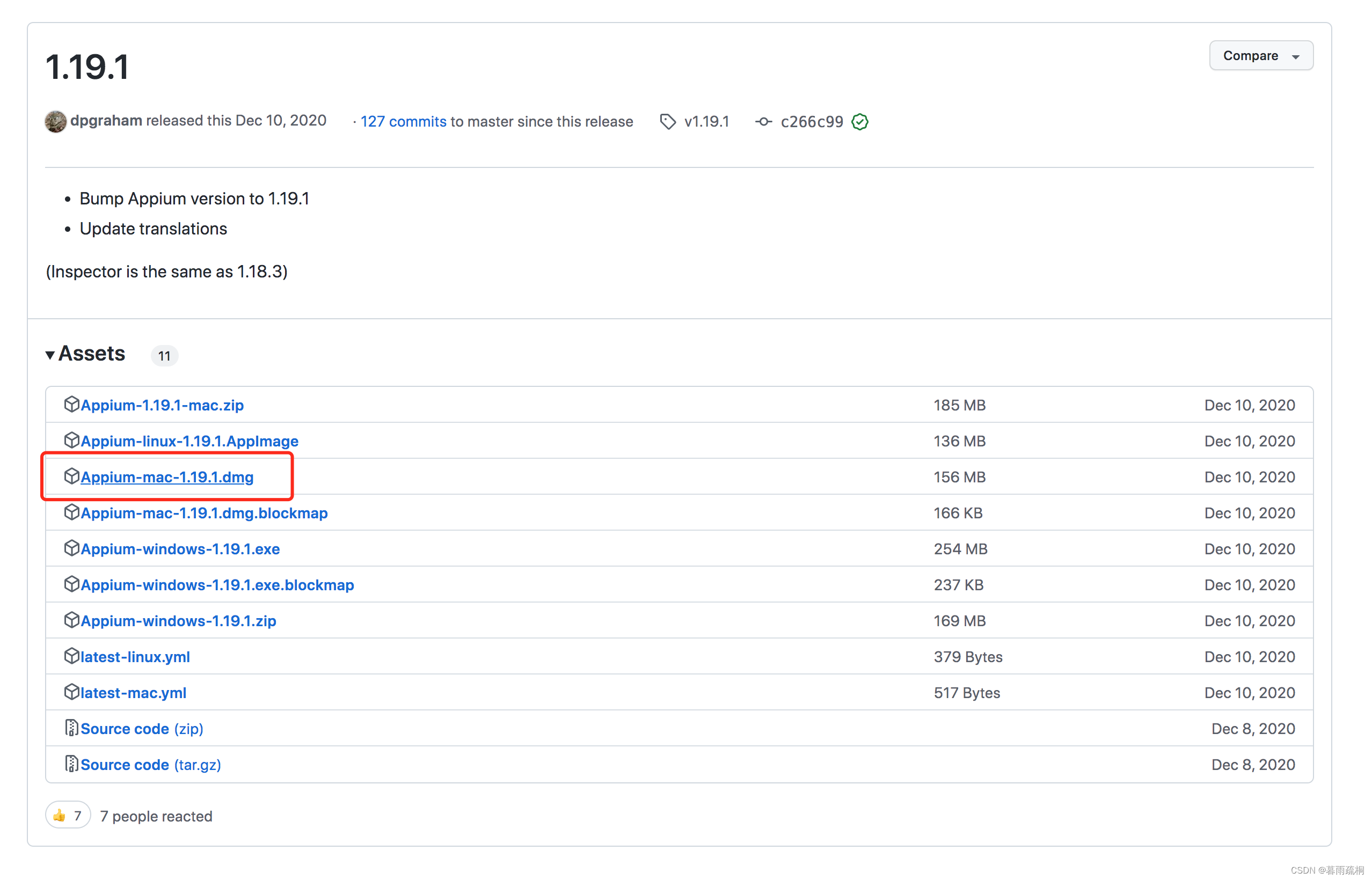Viewport: 1372px width, 880px height.
Task: Select the 517 Bytes size text
Action: point(967,693)
